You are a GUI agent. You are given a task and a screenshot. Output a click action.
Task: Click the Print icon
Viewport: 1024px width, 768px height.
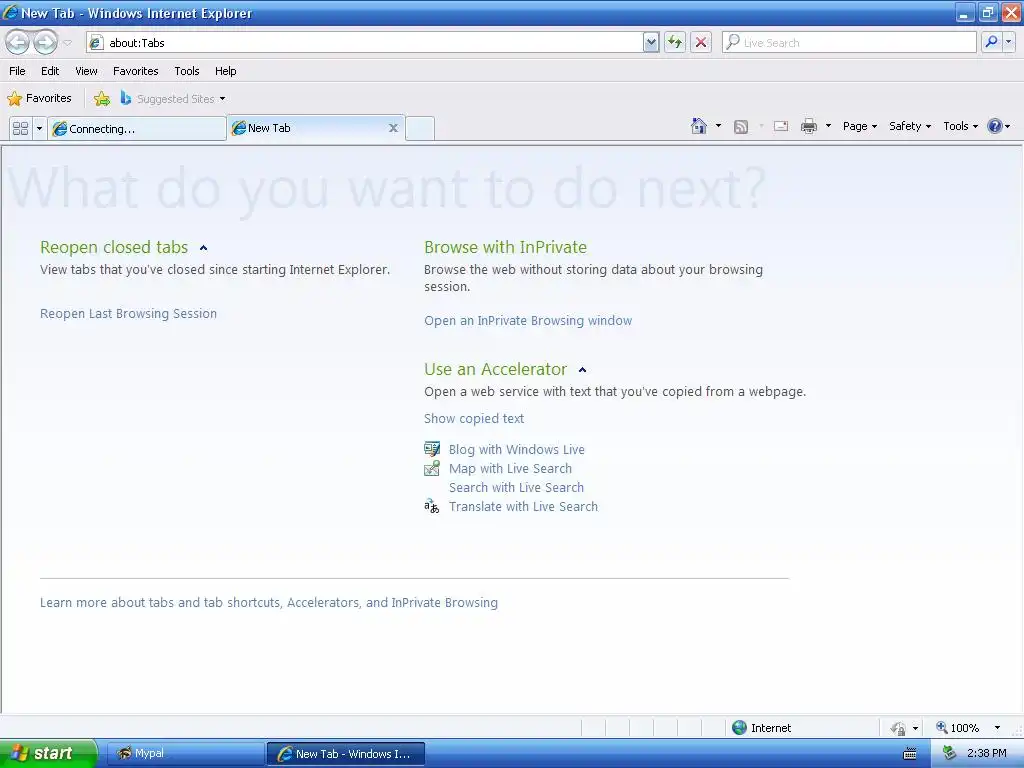809,126
